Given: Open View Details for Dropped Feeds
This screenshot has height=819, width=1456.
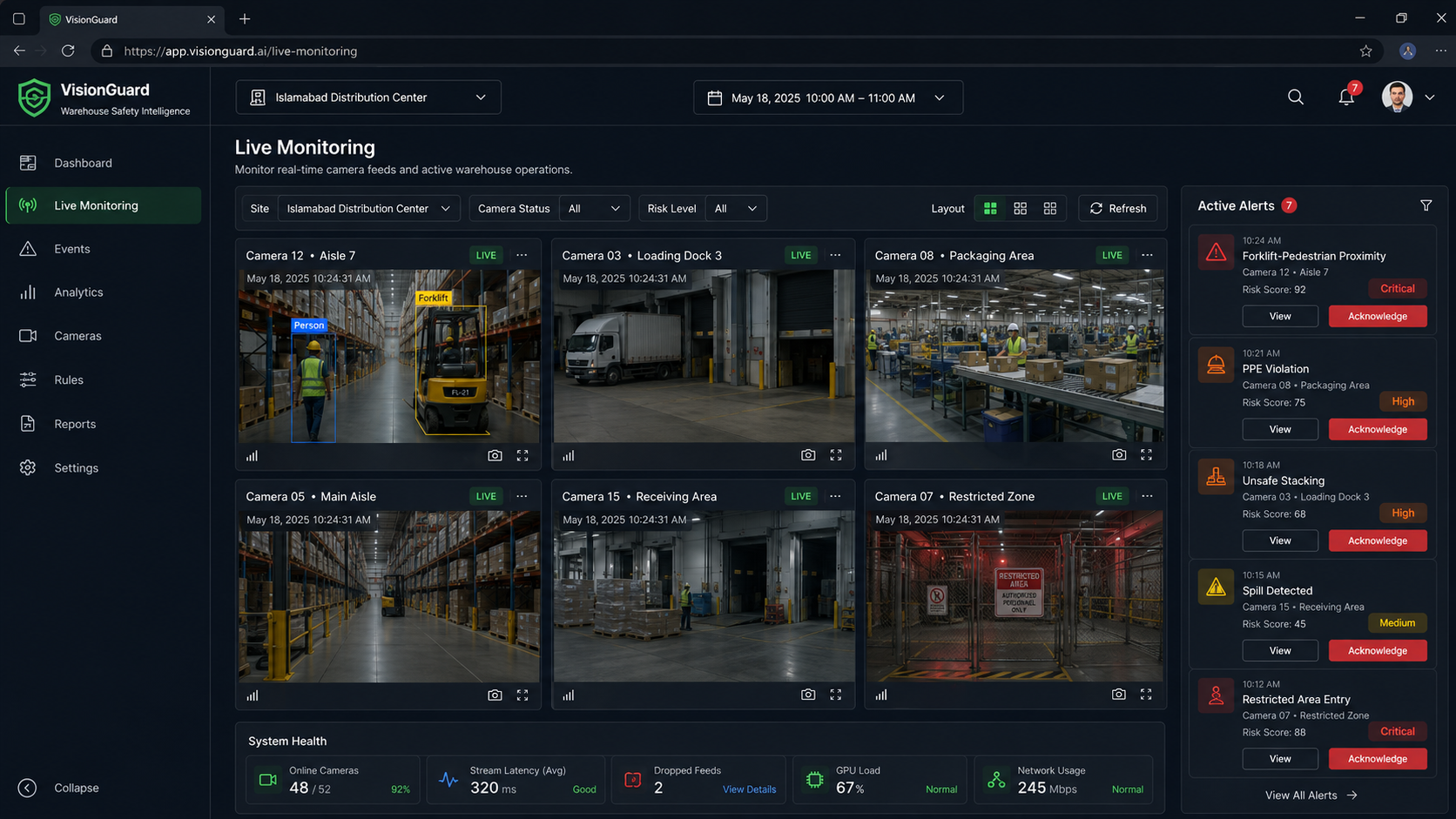Looking at the screenshot, I should 749,789.
